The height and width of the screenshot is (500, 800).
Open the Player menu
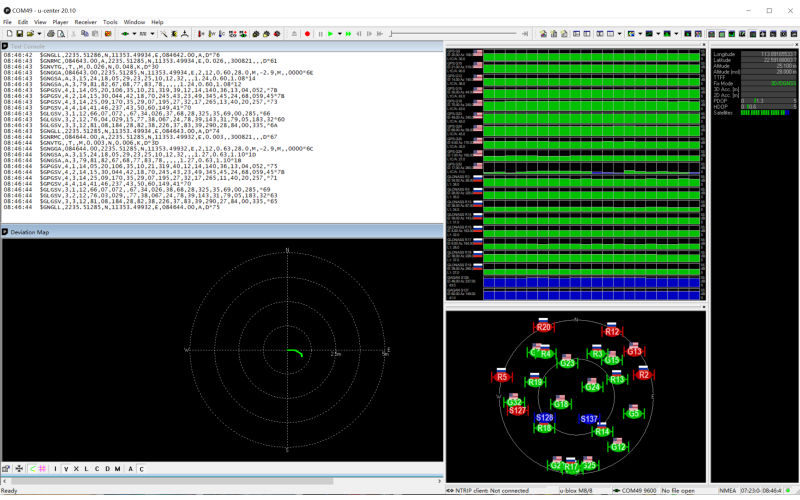(x=60, y=22)
